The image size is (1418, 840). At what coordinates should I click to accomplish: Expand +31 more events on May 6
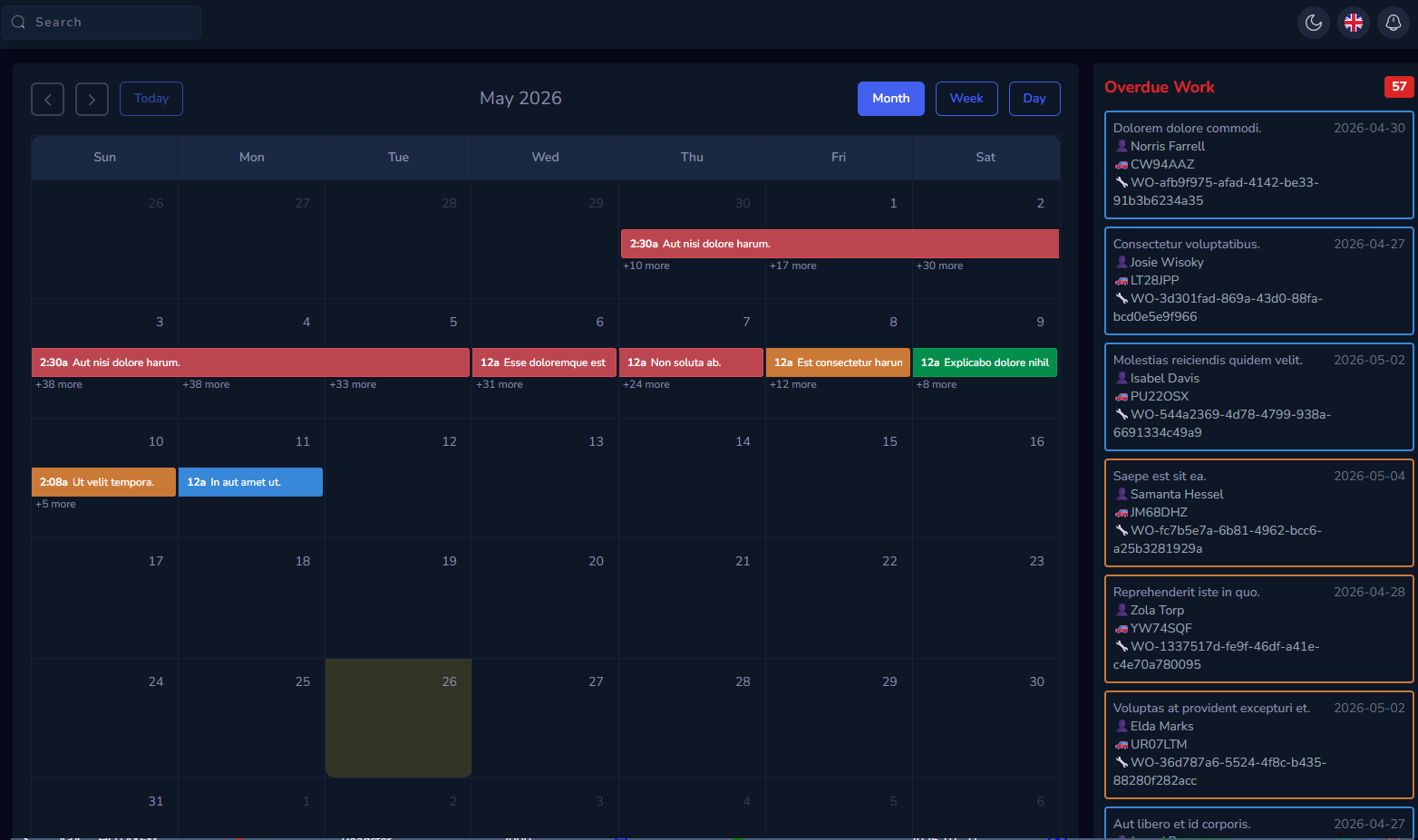pos(500,385)
